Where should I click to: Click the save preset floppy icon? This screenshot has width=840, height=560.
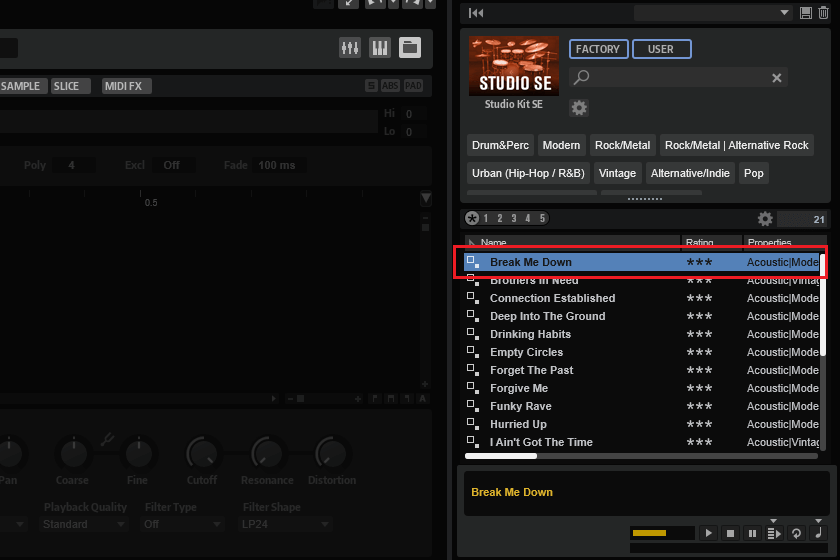806,12
